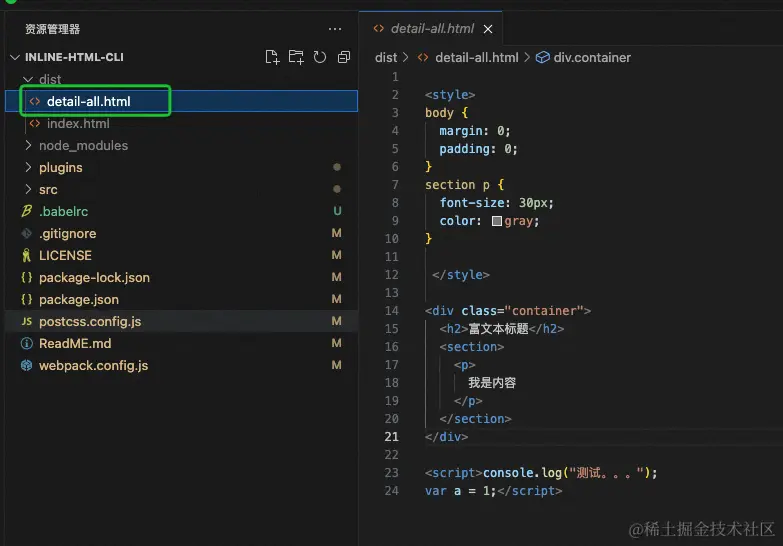Click the JS icon beside postcss.config.js
This screenshot has width=783, height=546.
[26, 321]
